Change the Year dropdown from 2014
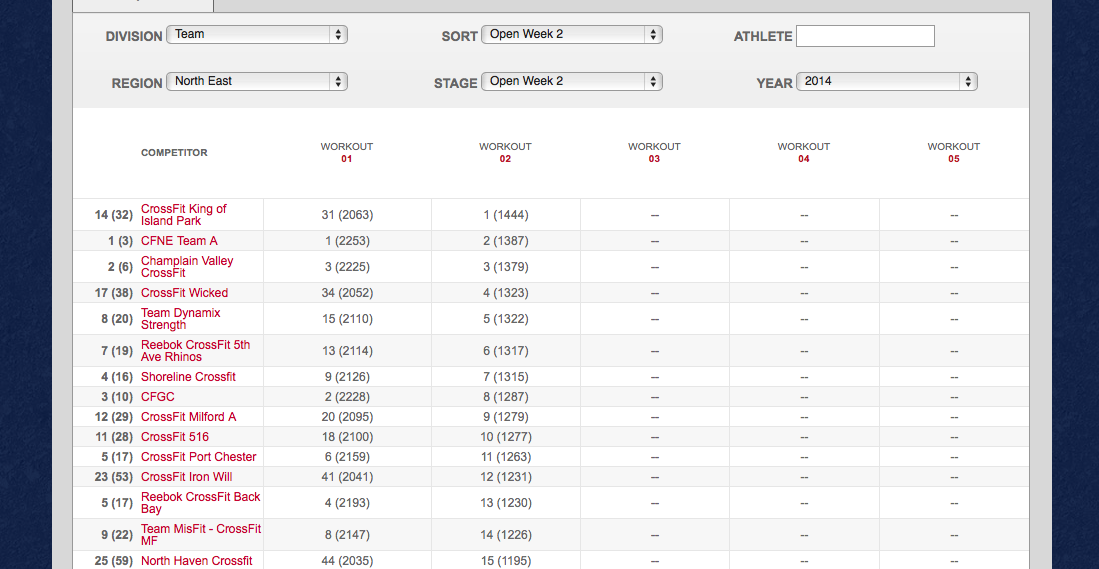Image resolution: width=1099 pixels, height=569 pixels. (x=887, y=81)
